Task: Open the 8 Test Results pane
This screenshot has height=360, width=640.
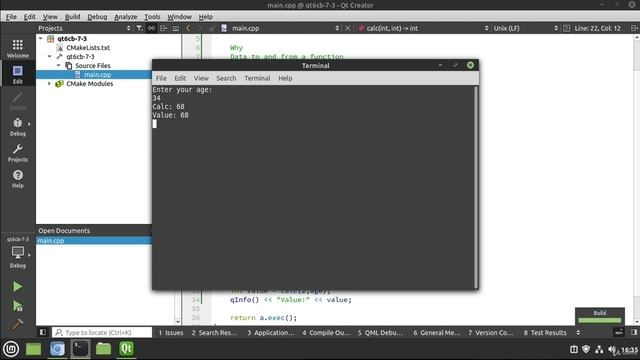Action: [545, 332]
